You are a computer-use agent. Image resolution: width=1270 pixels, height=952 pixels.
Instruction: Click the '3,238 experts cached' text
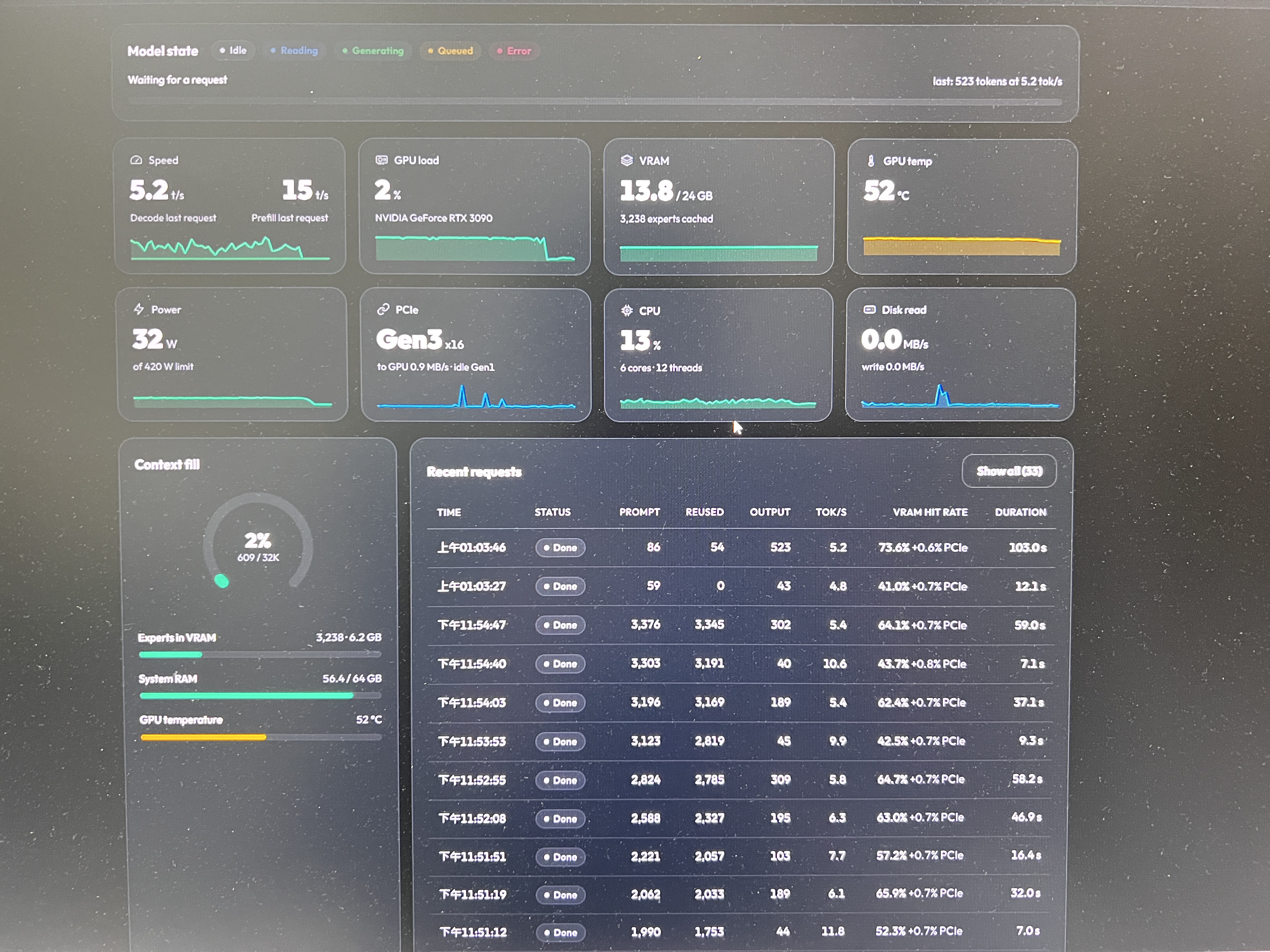666,218
